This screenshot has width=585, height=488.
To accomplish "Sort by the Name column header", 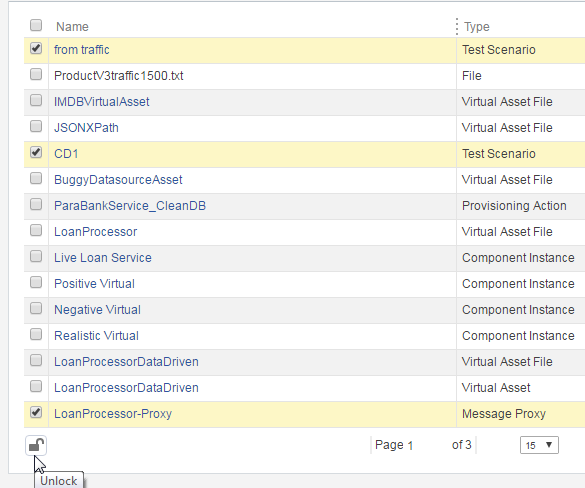I will [72, 27].
